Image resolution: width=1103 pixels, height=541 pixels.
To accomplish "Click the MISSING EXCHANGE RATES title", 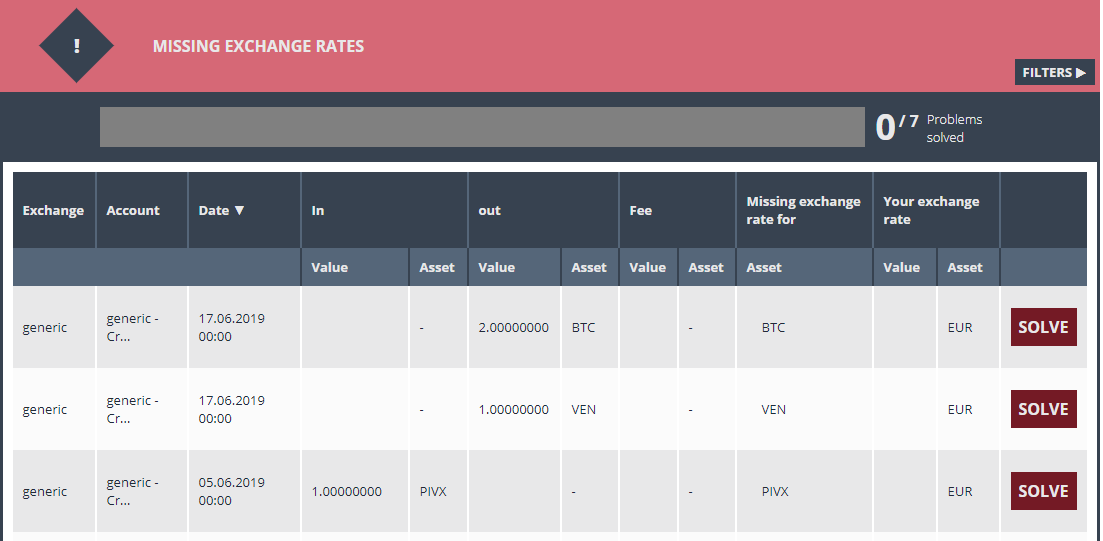I will (x=258, y=46).
